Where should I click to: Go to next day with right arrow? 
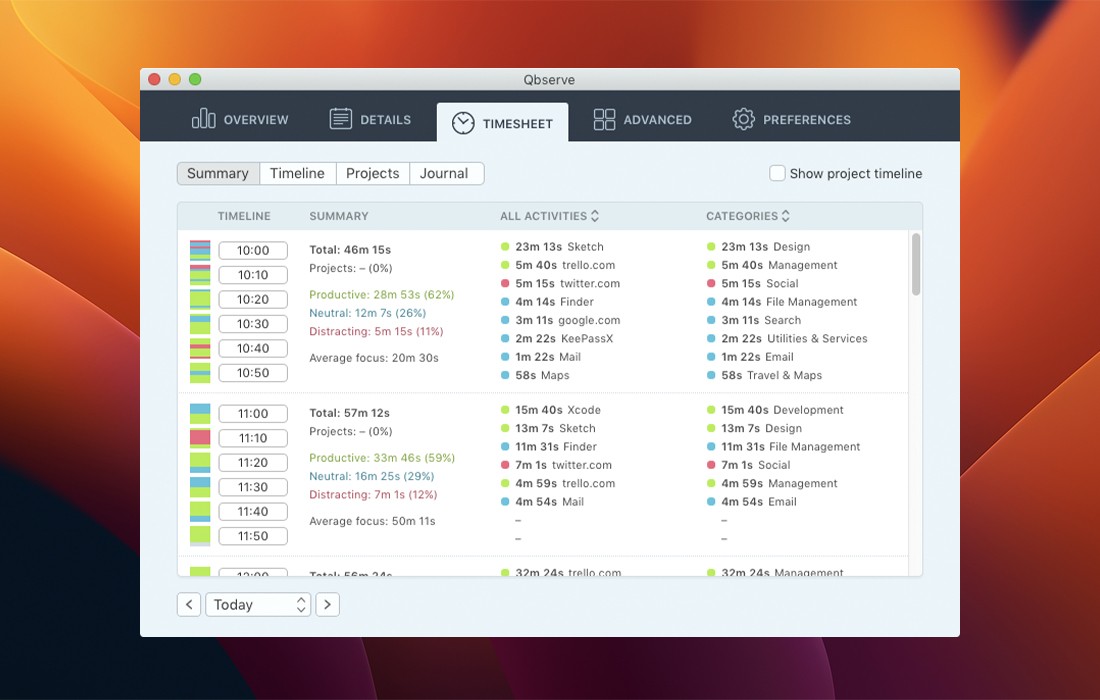pos(328,604)
